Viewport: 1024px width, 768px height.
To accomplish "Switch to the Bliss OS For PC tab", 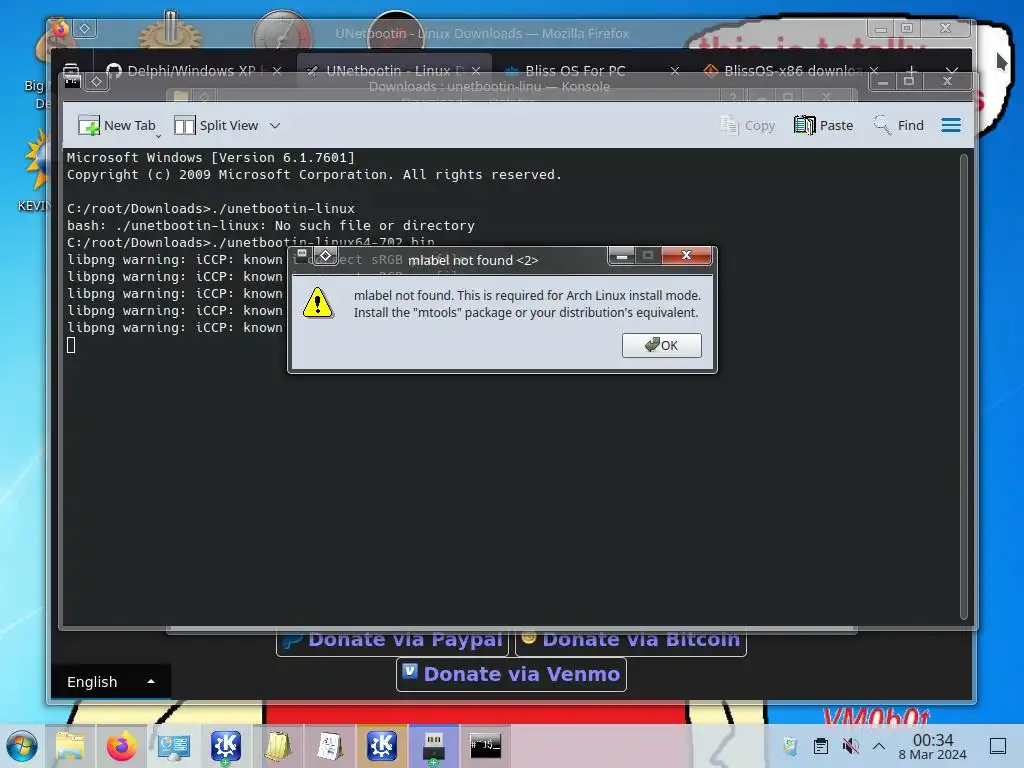I will coord(575,71).
